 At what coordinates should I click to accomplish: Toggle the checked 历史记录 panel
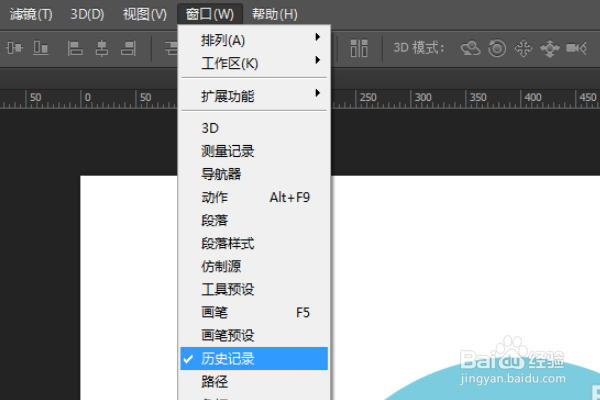click(x=254, y=359)
